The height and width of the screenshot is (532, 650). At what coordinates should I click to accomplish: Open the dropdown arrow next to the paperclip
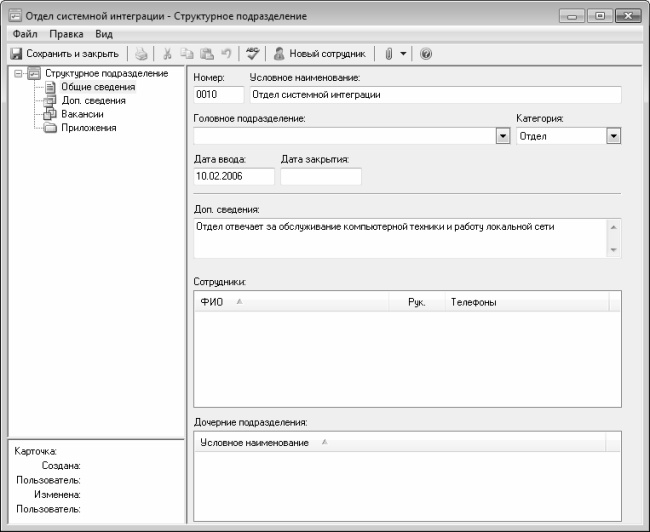pos(403,54)
